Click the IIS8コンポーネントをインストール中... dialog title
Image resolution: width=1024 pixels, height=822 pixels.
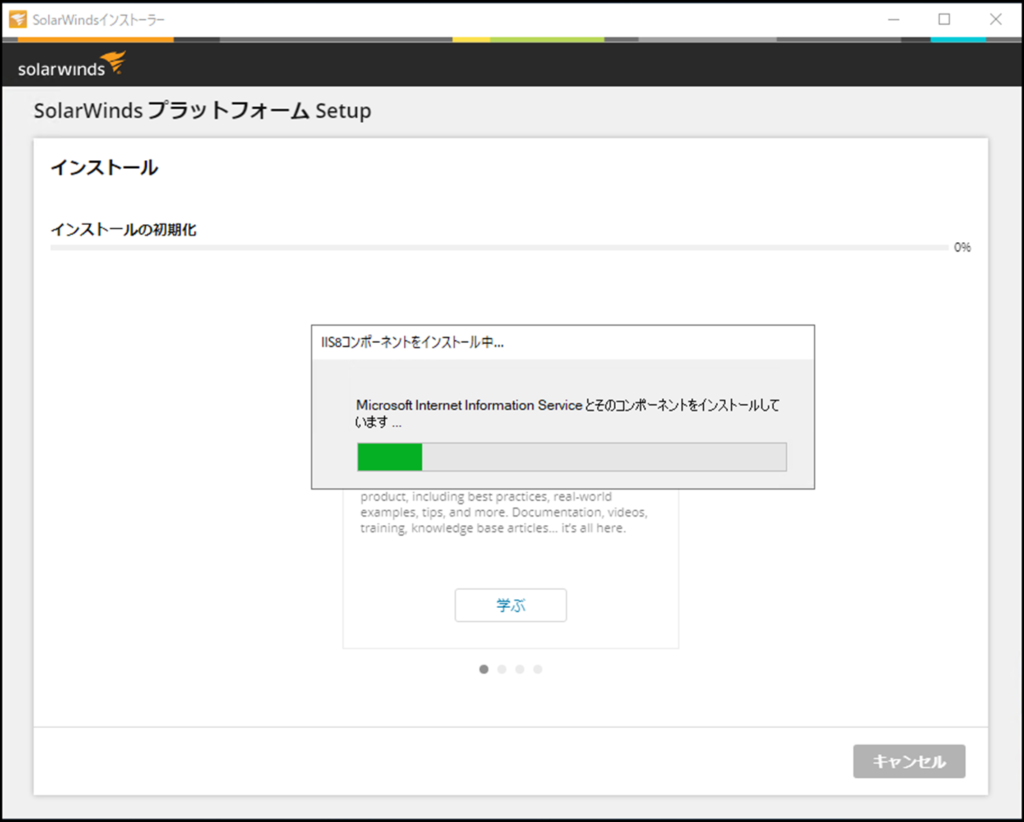412,342
